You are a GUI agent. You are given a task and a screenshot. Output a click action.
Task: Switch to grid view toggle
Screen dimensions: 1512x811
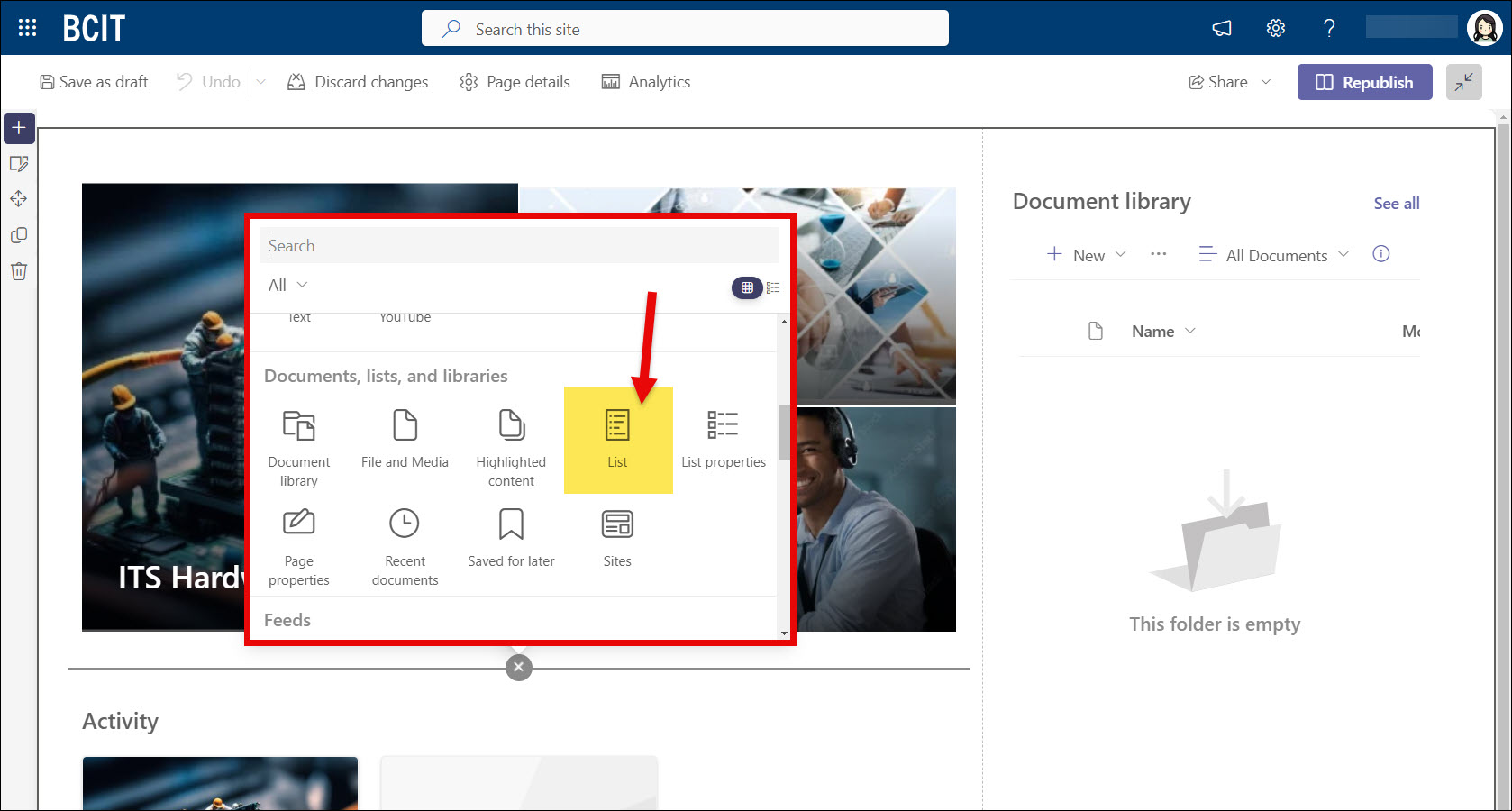(x=747, y=288)
